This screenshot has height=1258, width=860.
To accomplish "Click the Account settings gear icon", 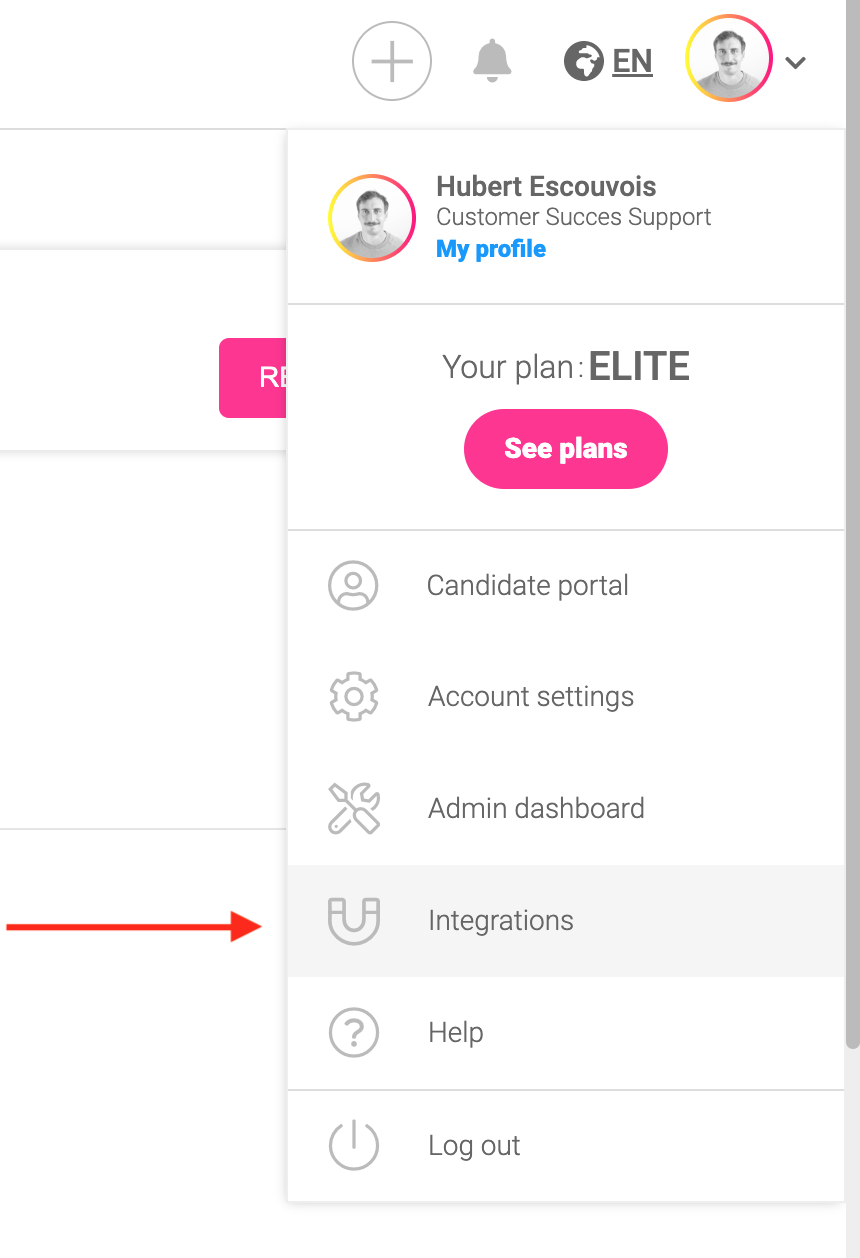I will pyautogui.click(x=353, y=697).
